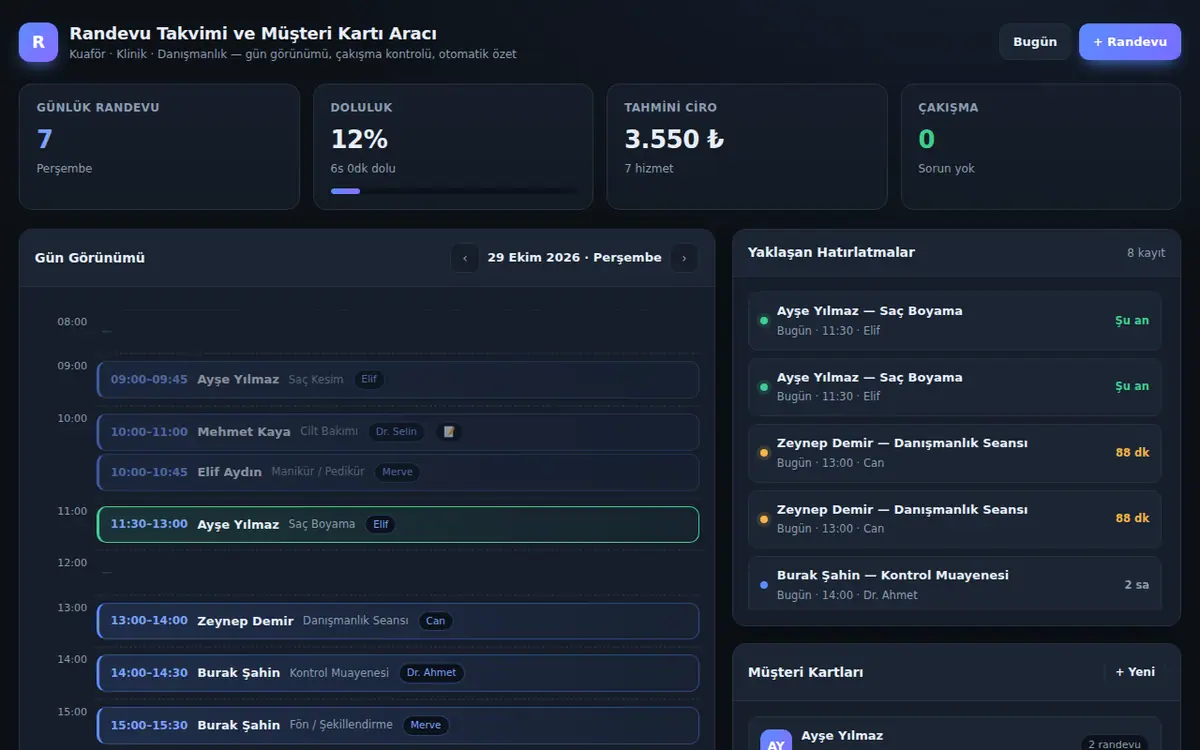Click the date label '29 Ekim 2026 · Perşembe'
The width and height of the screenshot is (1200, 750).
pos(575,258)
